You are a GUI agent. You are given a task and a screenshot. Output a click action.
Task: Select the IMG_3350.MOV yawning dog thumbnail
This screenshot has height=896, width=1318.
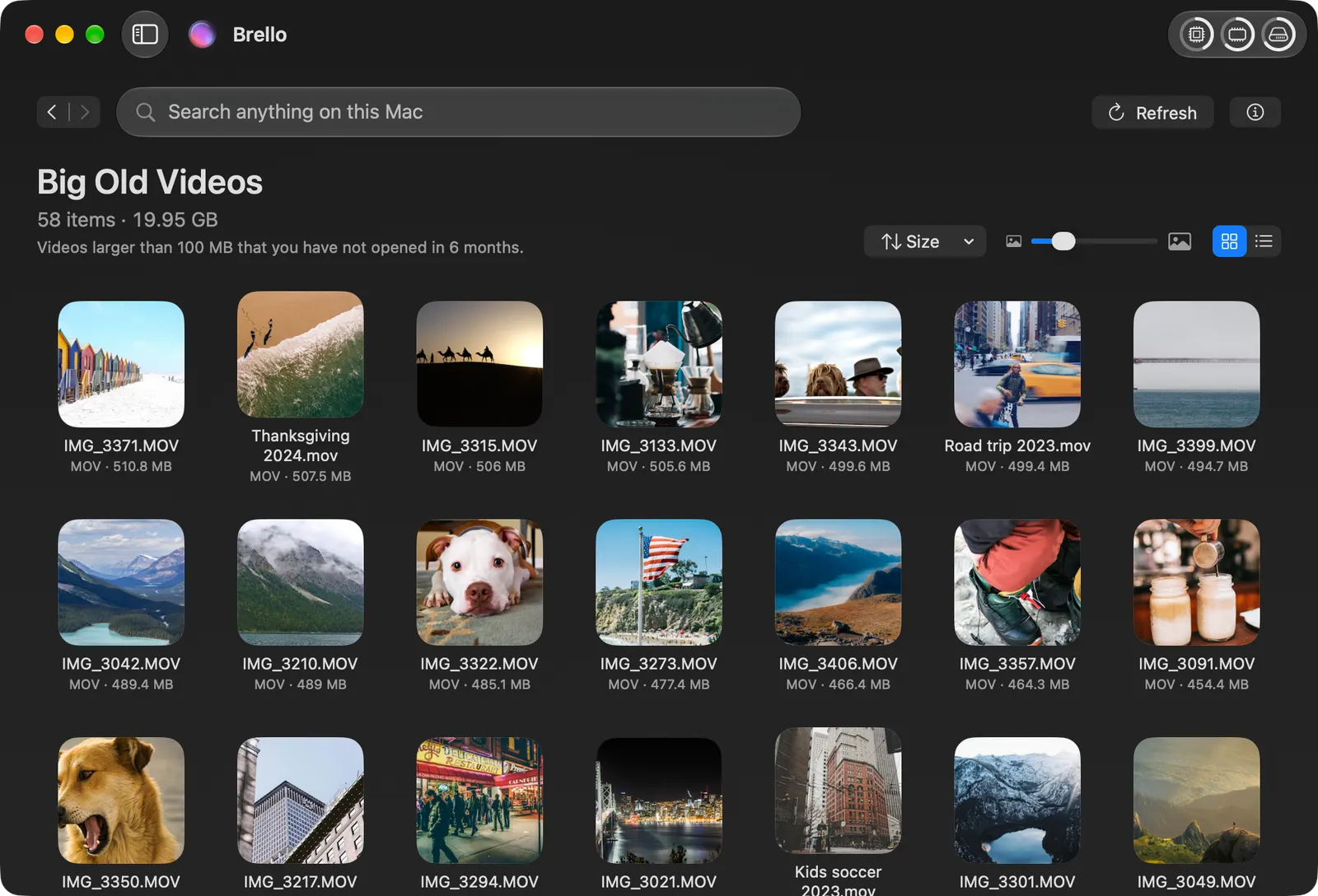pyautogui.click(x=121, y=800)
